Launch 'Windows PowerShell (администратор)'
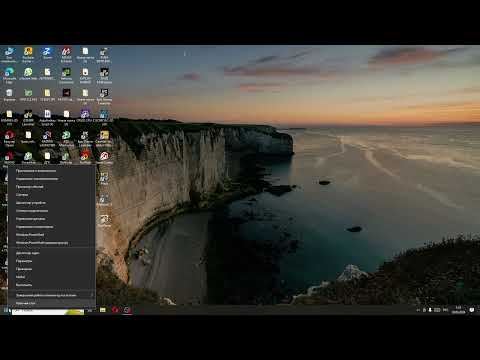Image resolution: width=480 pixels, height=360 pixels. tap(52, 243)
